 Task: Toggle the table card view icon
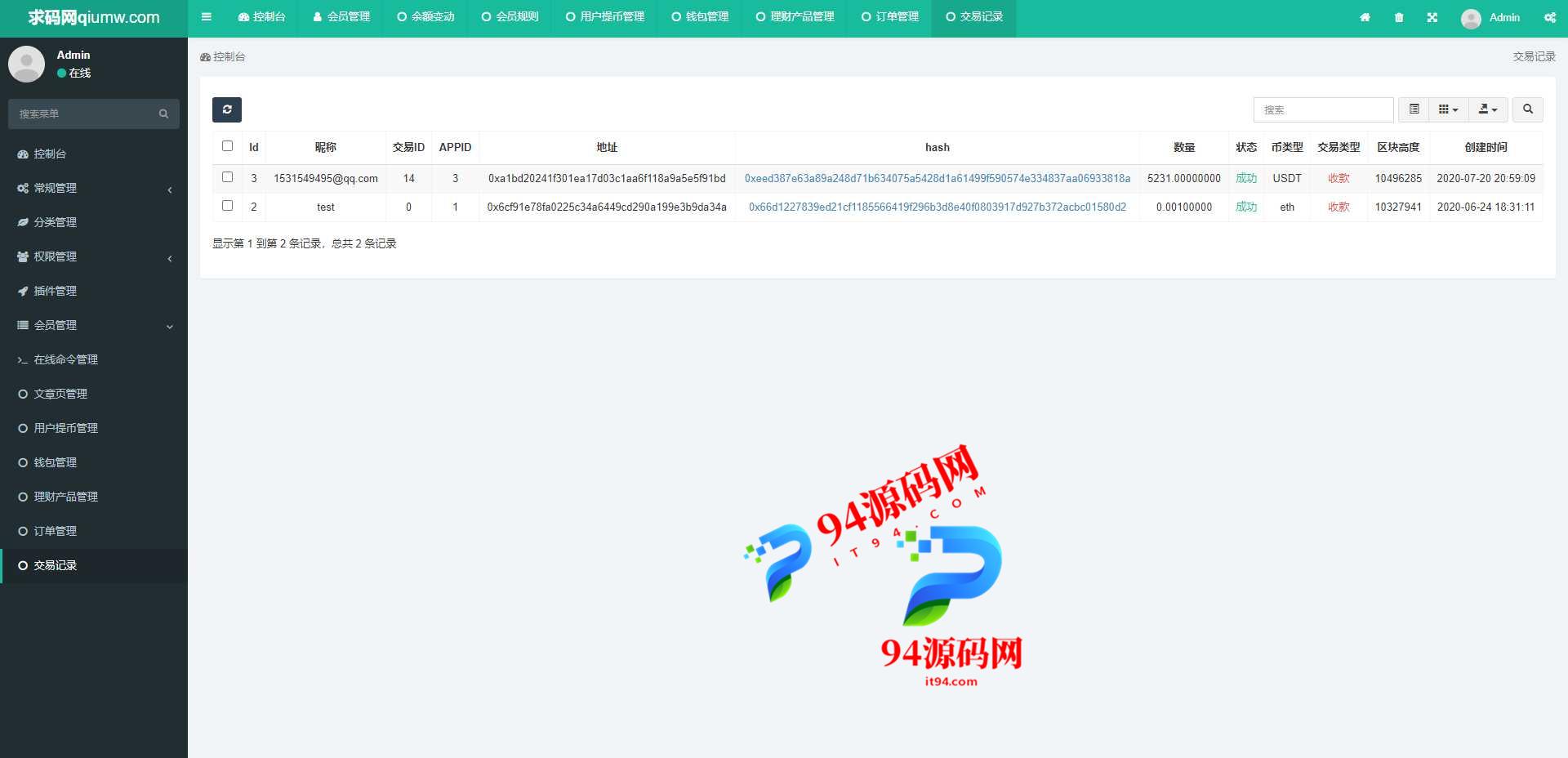tap(1414, 109)
